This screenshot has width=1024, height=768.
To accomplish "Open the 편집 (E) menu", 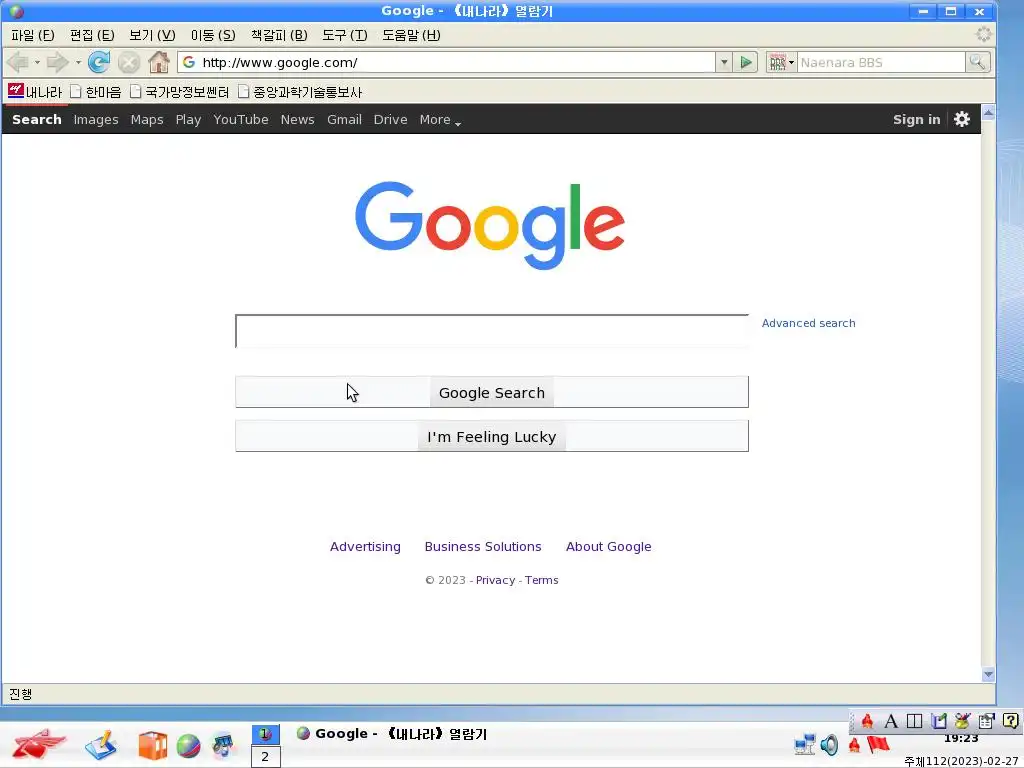I will (92, 35).
